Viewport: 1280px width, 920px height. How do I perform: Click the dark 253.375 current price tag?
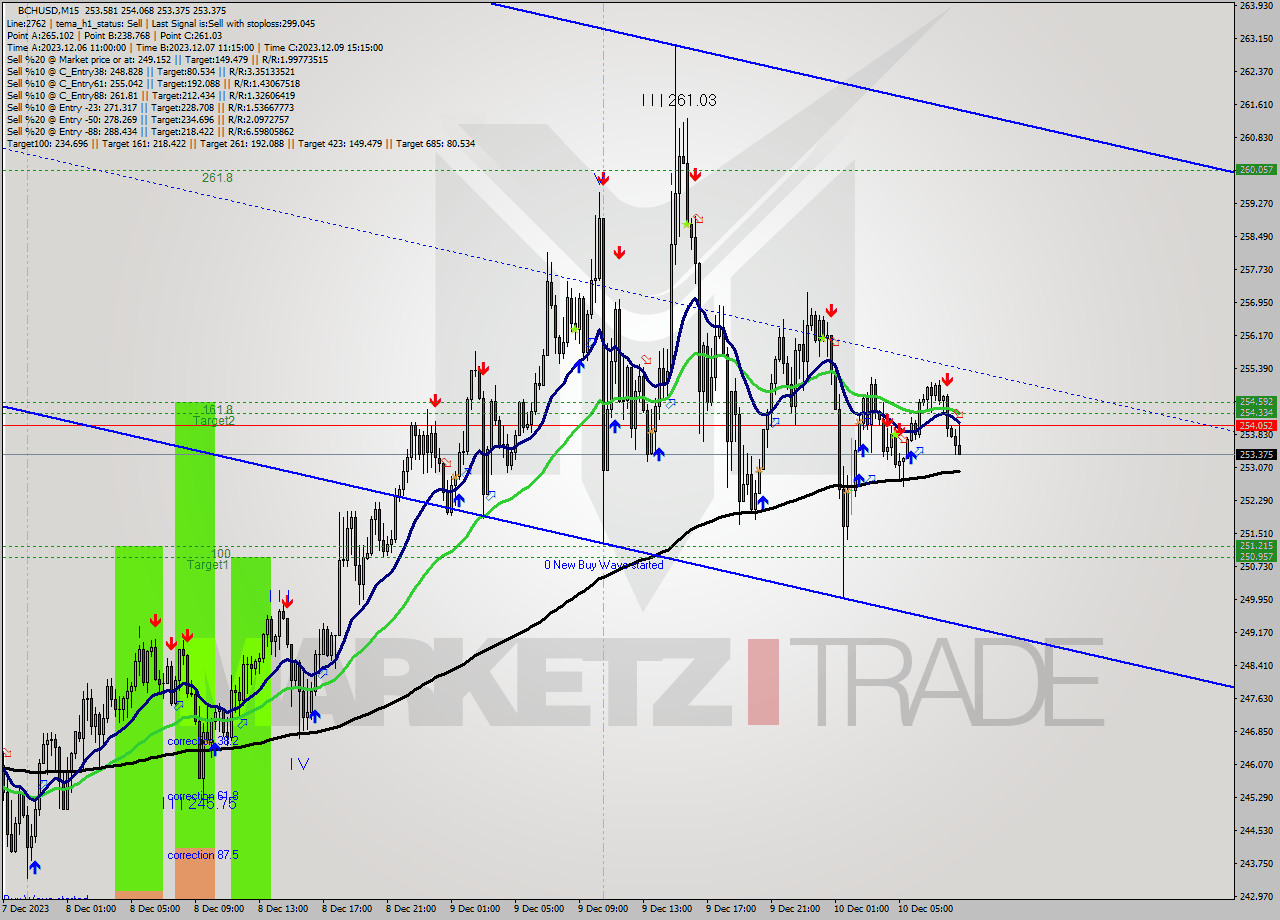pyautogui.click(x=1256, y=454)
